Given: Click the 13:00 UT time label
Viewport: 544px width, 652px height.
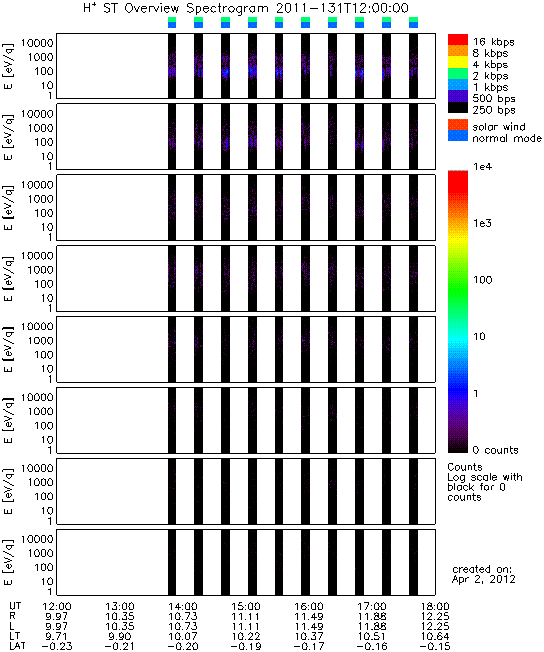Looking at the screenshot, I should [x=120, y=607].
